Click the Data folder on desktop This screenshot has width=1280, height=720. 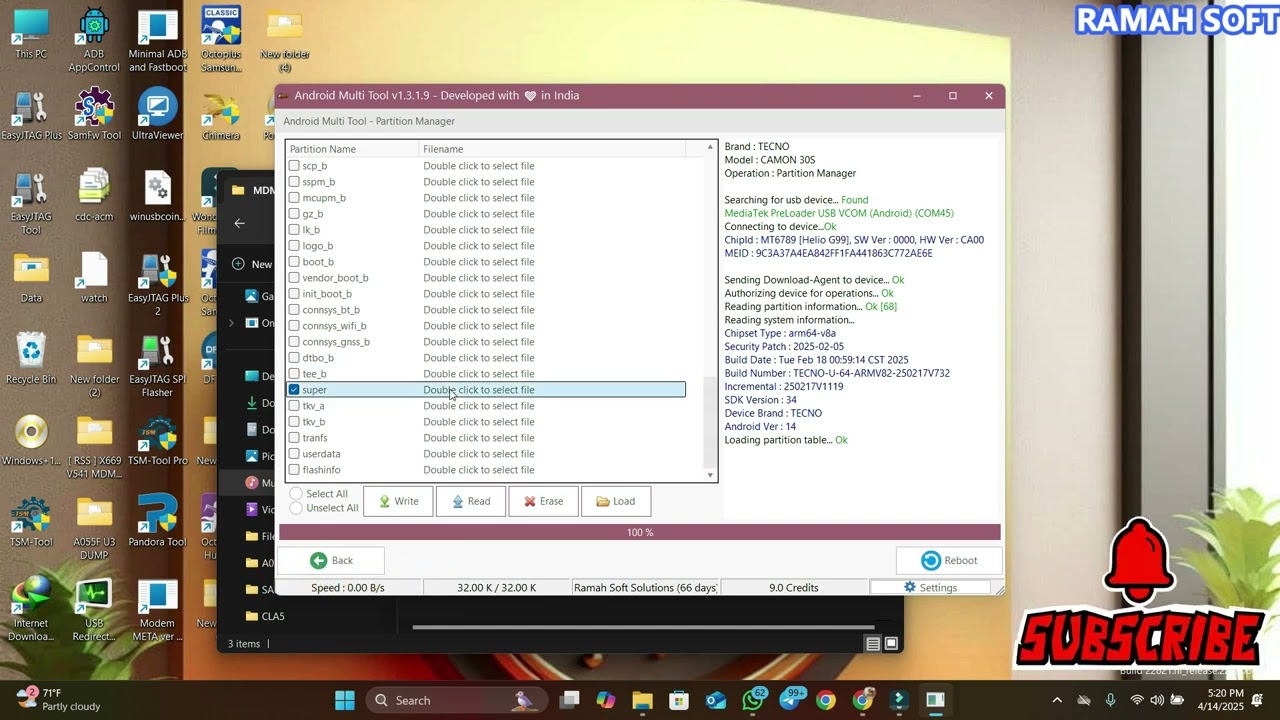click(x=31, y=278)
